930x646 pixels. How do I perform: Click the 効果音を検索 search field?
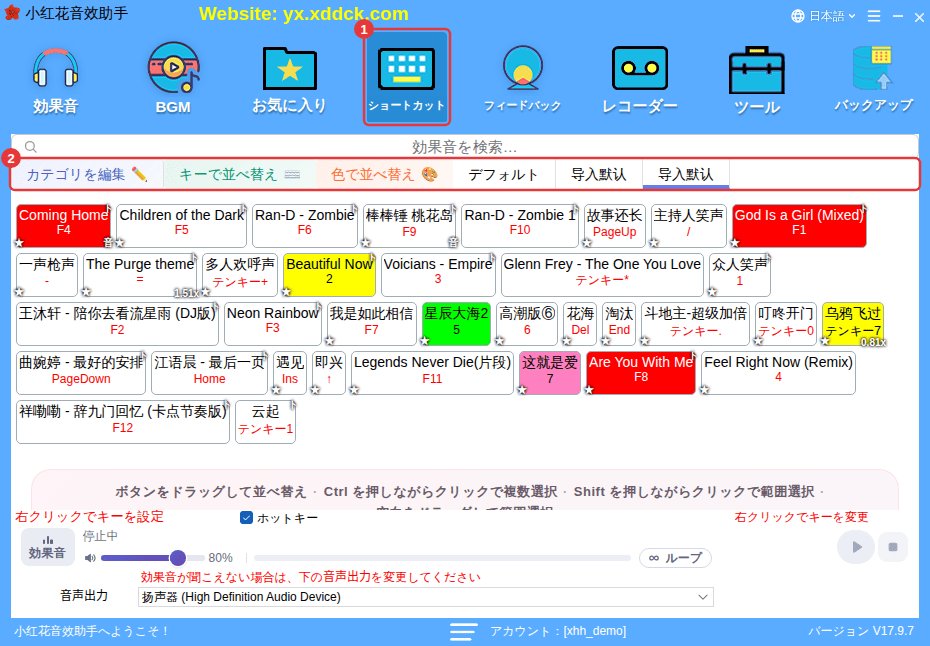(464, 147)
